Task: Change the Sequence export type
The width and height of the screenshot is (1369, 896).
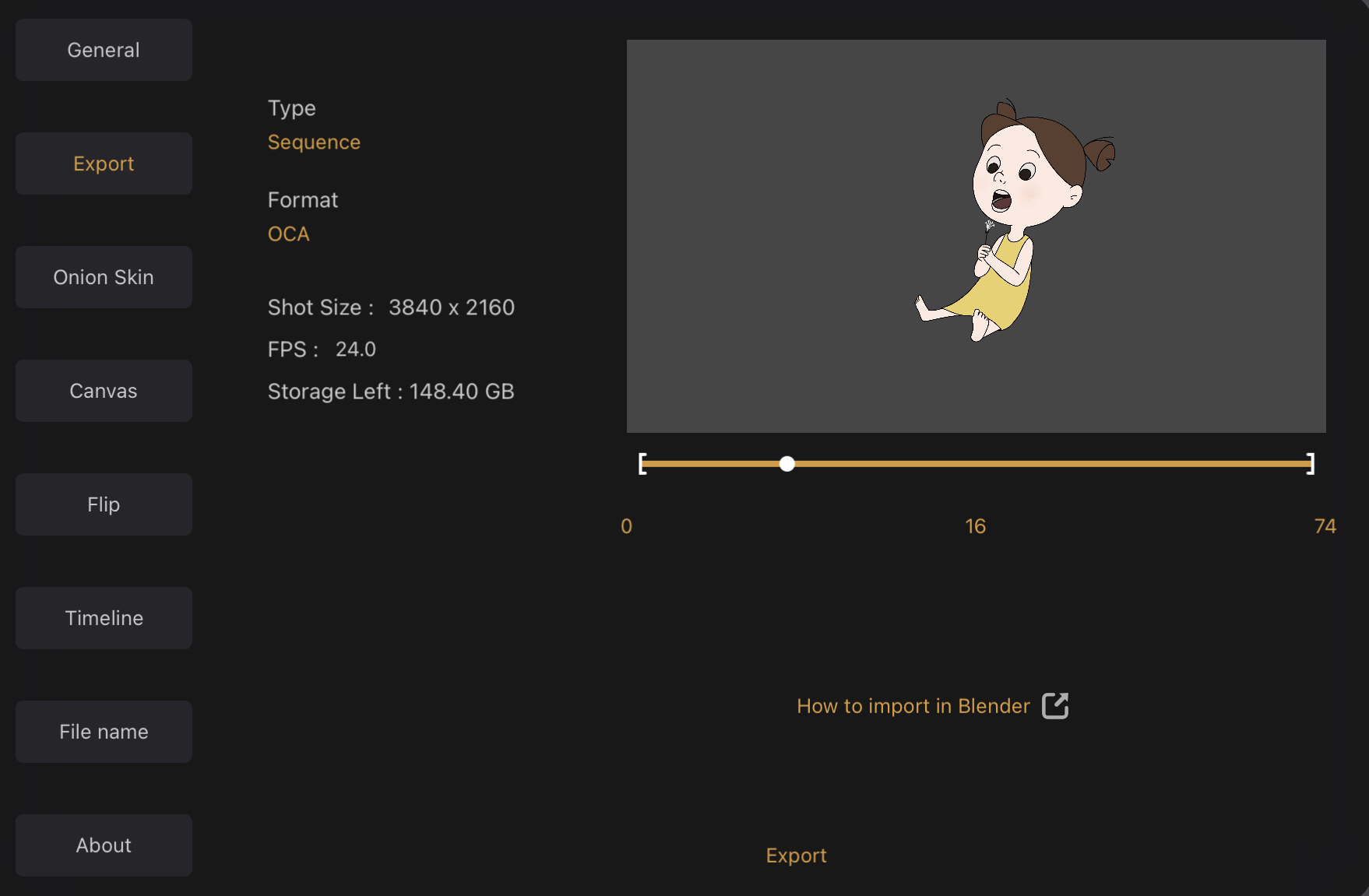Action: click(314, 142)
